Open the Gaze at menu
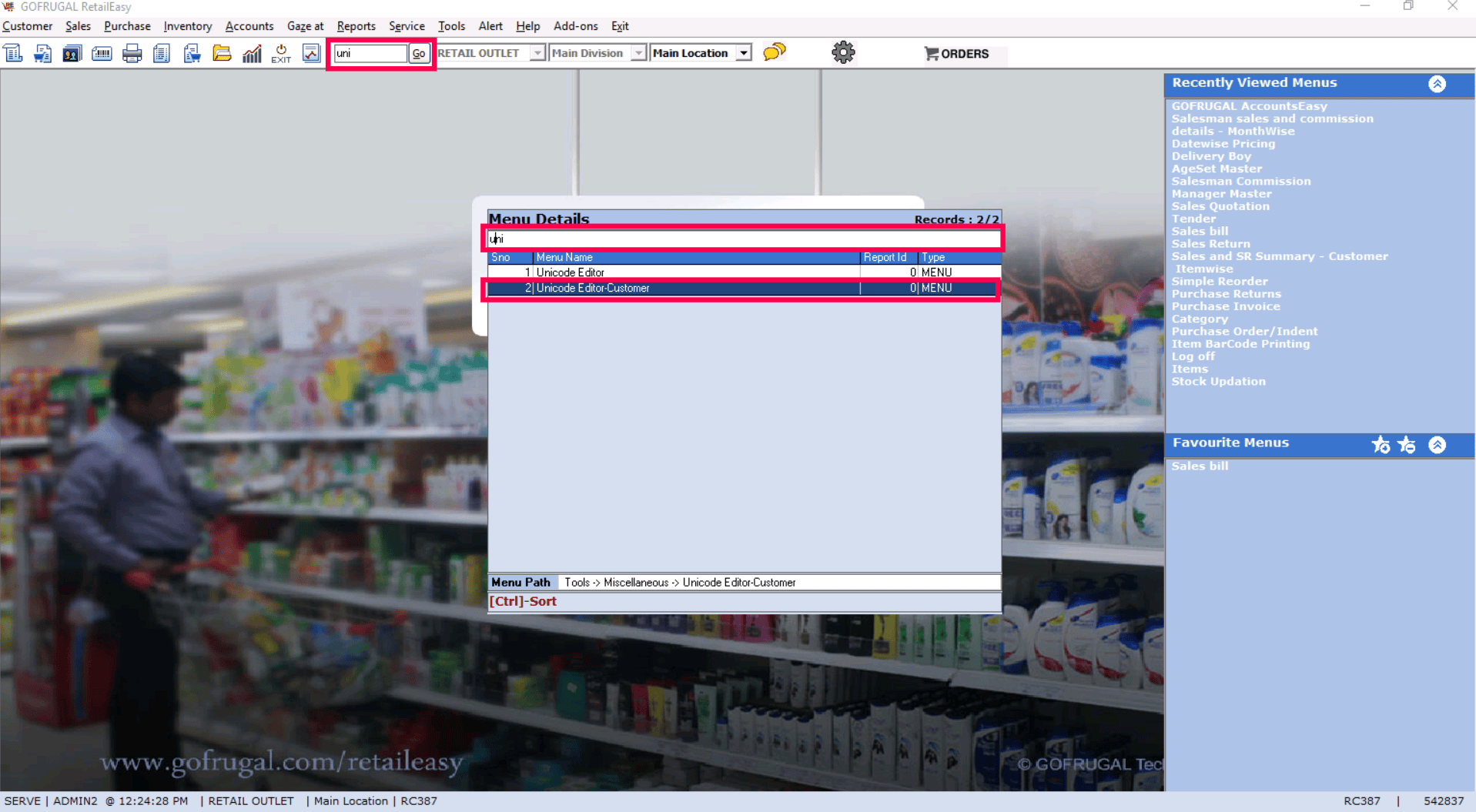1476x812 pixels. click(305, 26)
